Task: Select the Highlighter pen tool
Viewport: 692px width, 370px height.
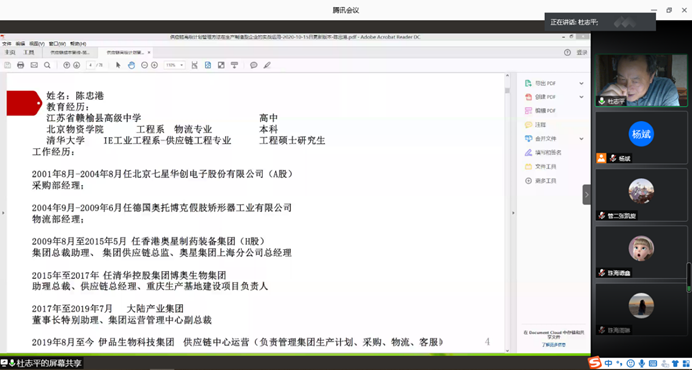Action: [x=267, y=65]
